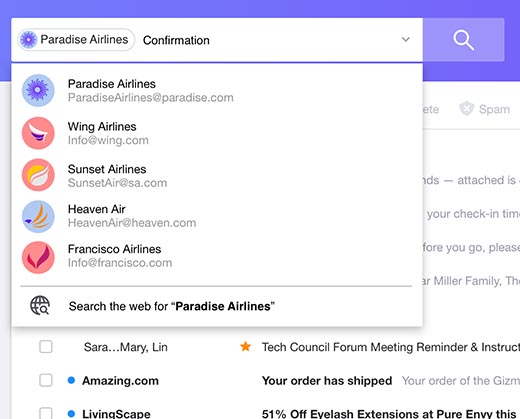This screenshot has width=520, height=419.
Task: Click the magnifying glass search button
Action: pyautogui.click(x=463, y=40)
